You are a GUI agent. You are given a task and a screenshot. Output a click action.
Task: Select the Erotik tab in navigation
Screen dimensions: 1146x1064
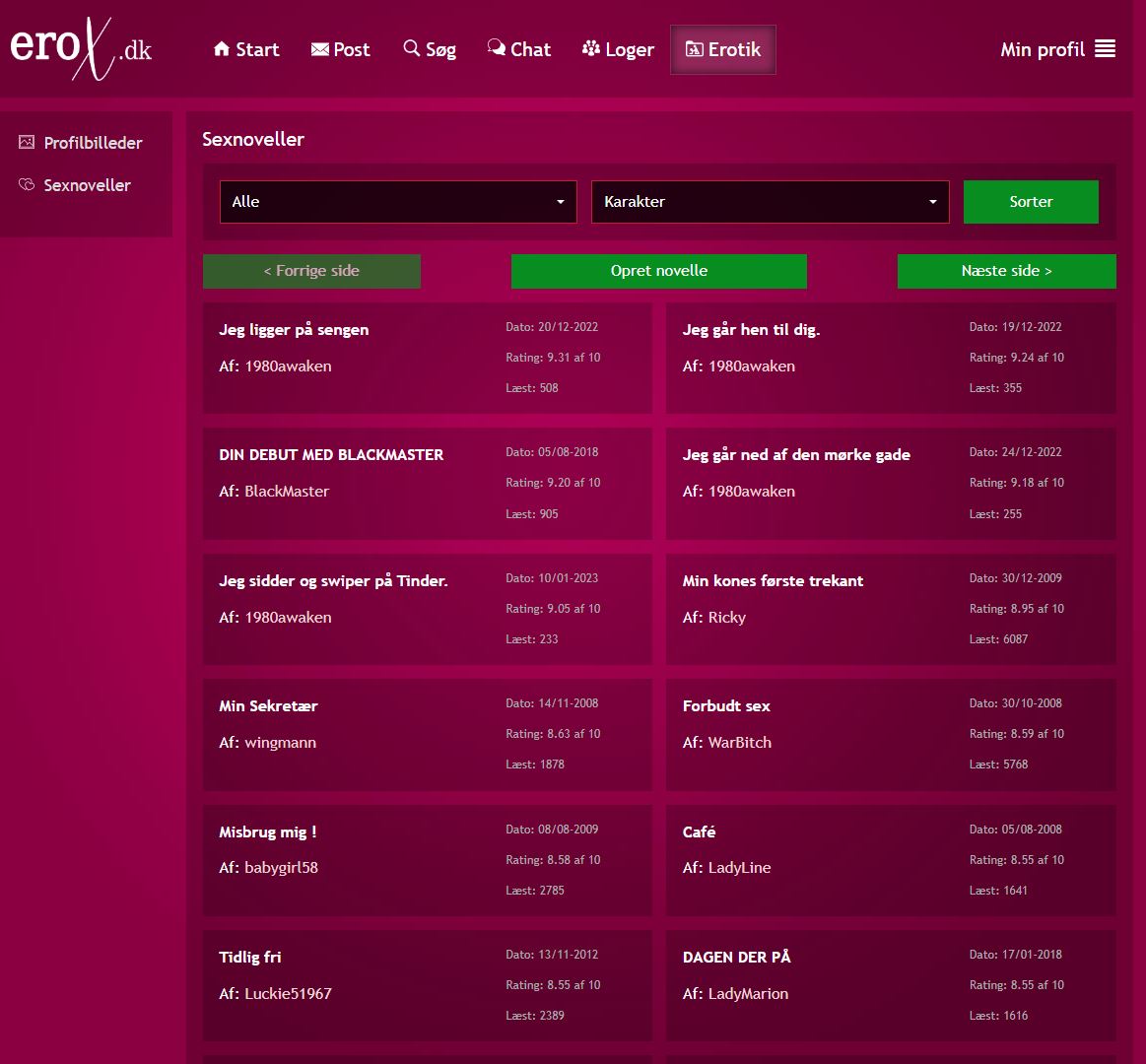pos(723,49)
